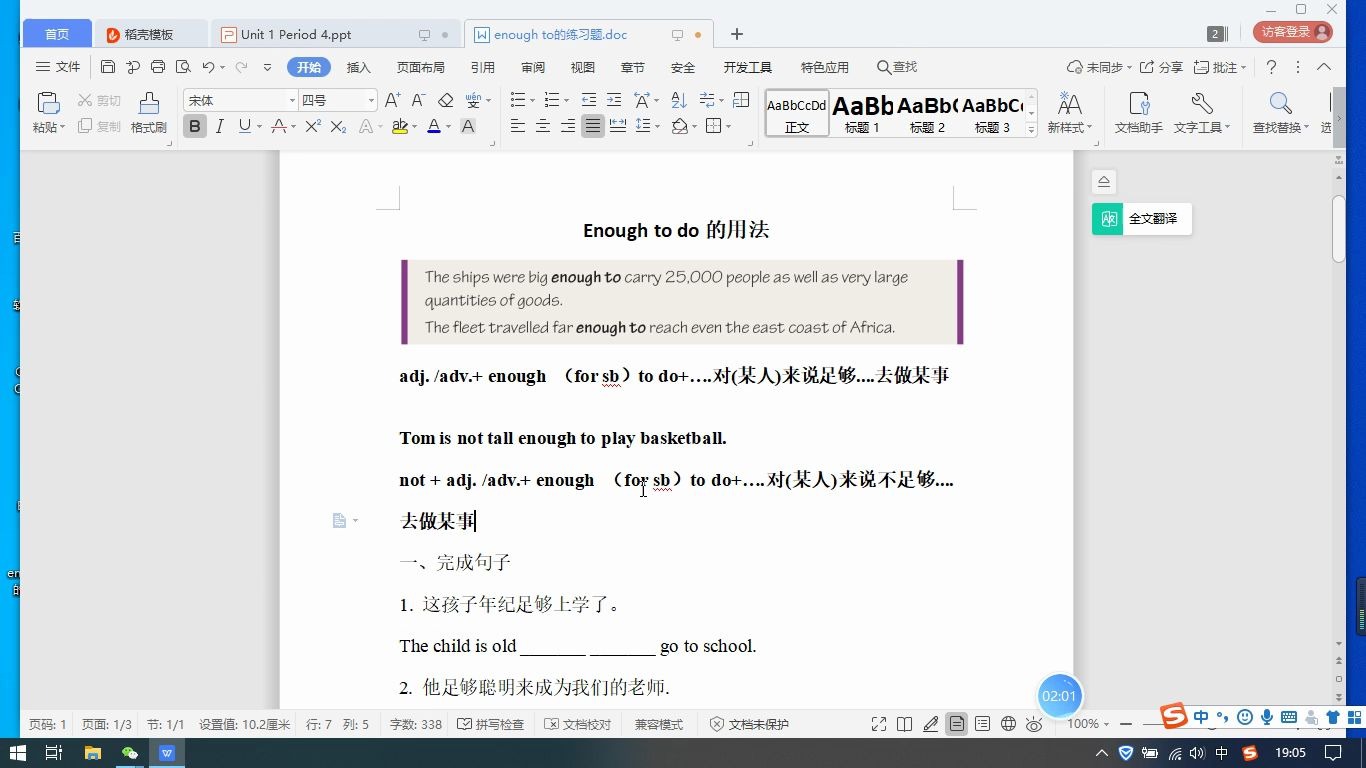This screenshot has width=1366, height=768.
Task: Decrease font size with A- icon
Action: tap(418, 100)
